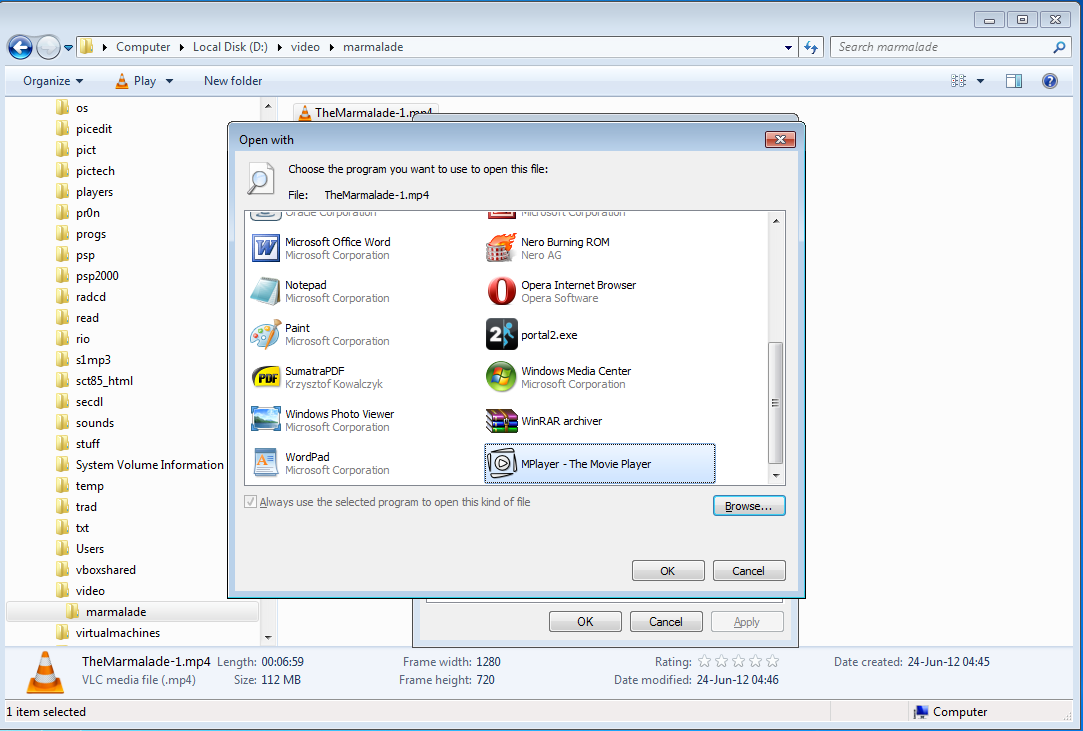Open the Play dropdown arrow
1083x731 pixels.
point(169,81)
